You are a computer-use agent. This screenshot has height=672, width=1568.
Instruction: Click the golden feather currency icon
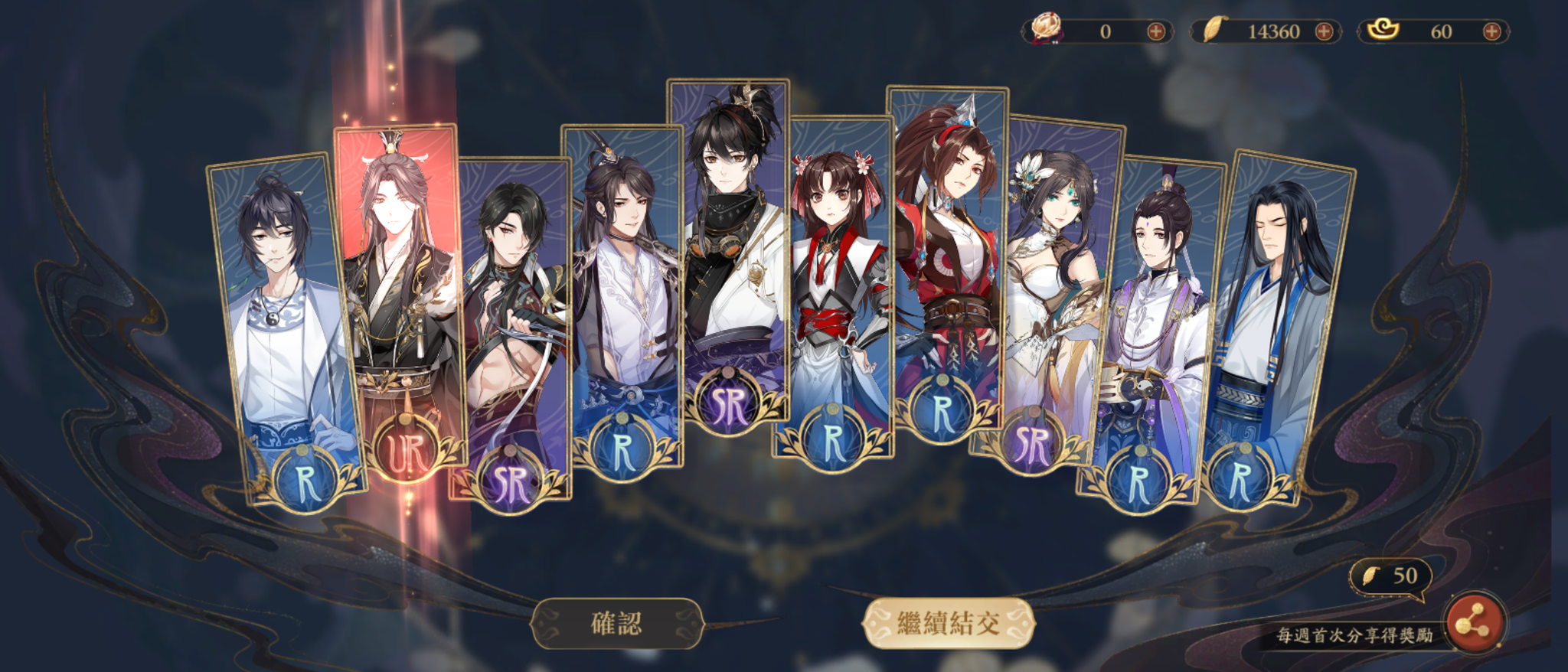click(1212, 31)
